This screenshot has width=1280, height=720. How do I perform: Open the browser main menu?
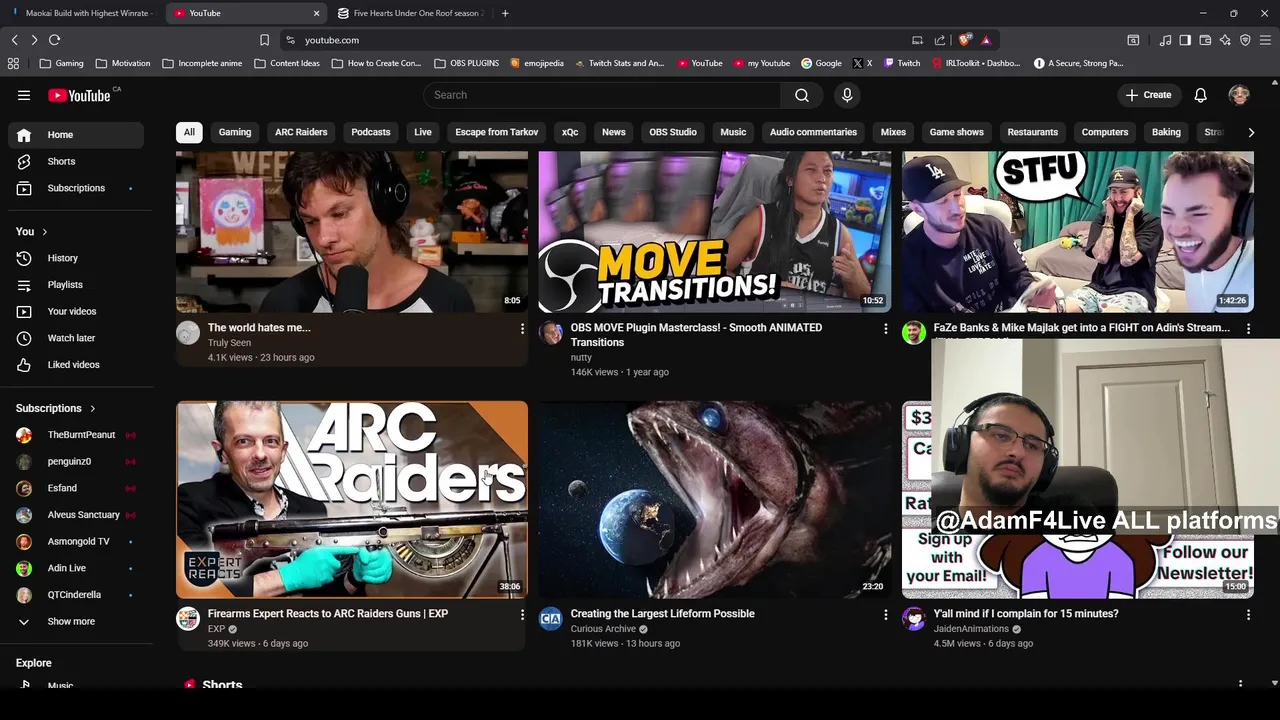coord(1265,40)
